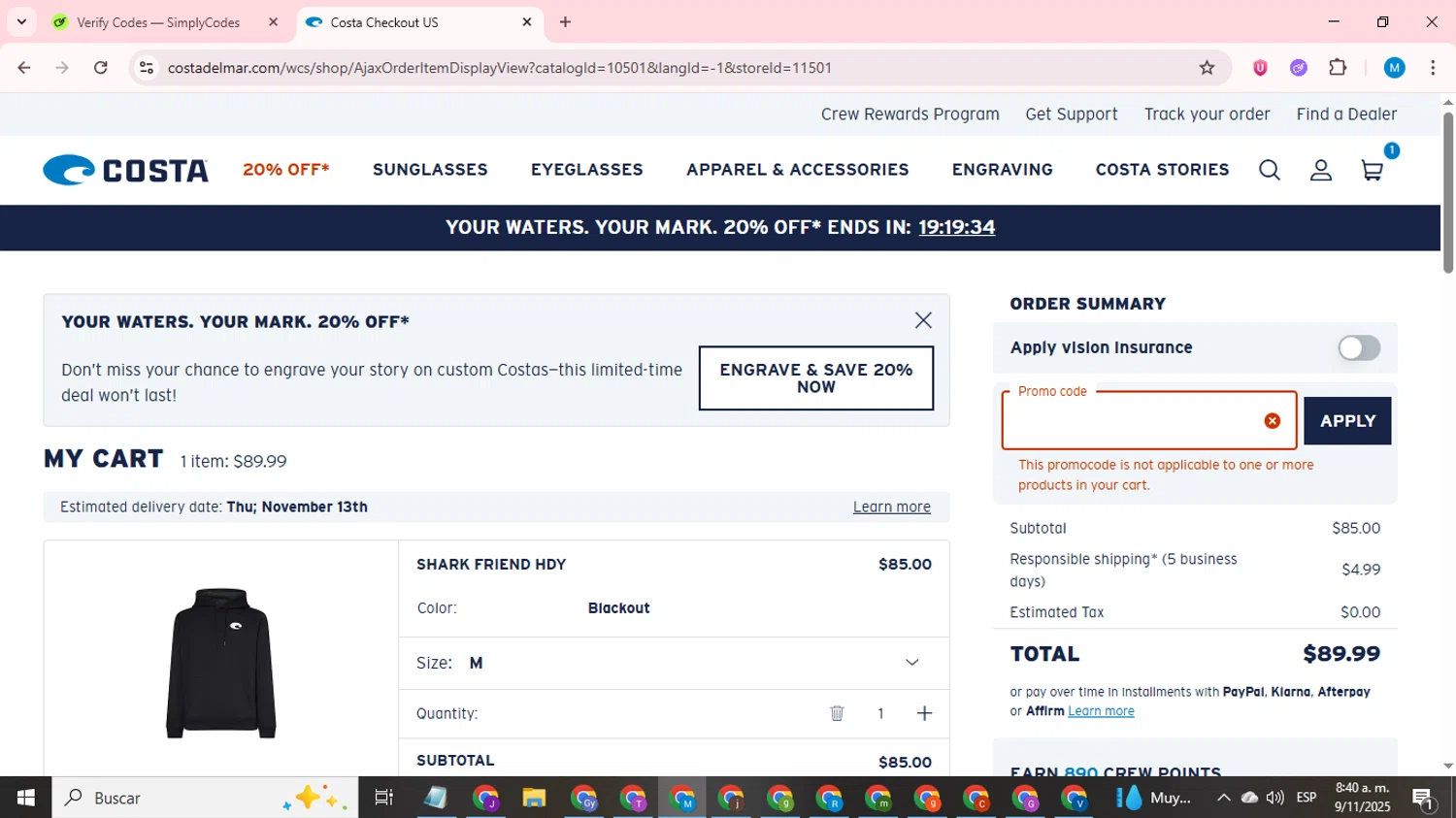This screenshot has height=818, width=1456.
Task: Click the Windows taskbar search box
Action: pos(205,798)
